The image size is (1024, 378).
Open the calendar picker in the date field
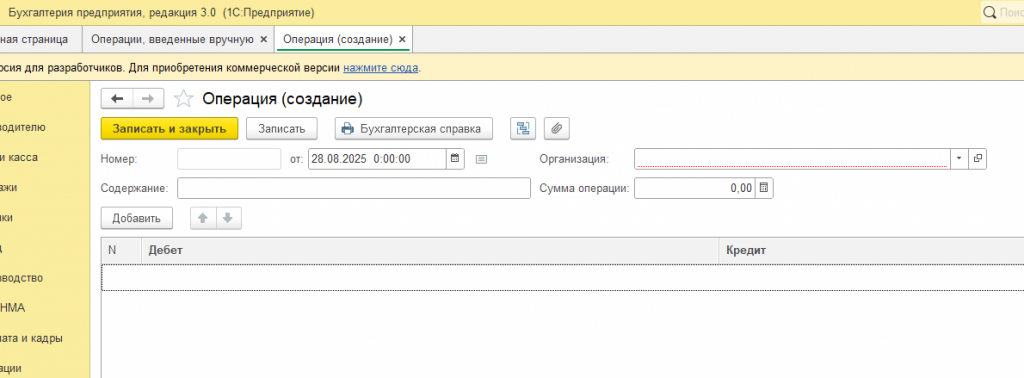(x=456, y=159)
